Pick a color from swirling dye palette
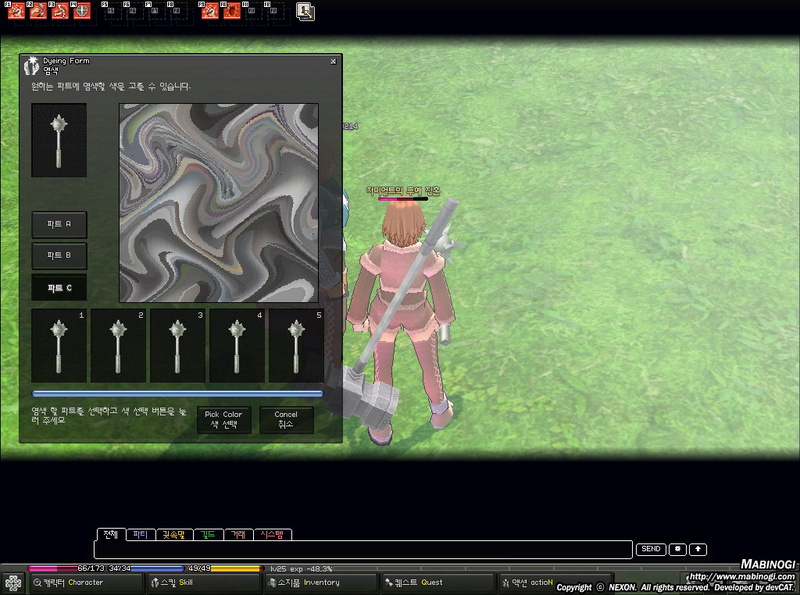800x595 pixels. (x=219, y=203)
